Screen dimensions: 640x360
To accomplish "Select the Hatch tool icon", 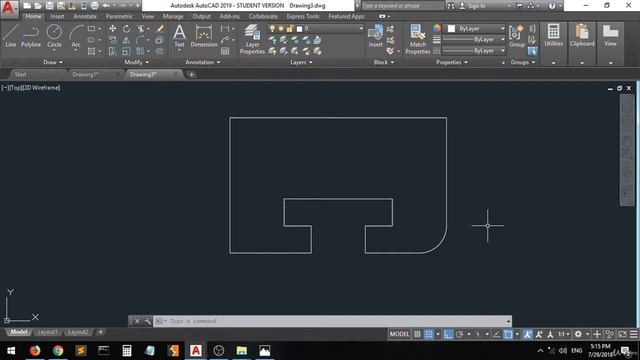I will [x=91, y=51].
